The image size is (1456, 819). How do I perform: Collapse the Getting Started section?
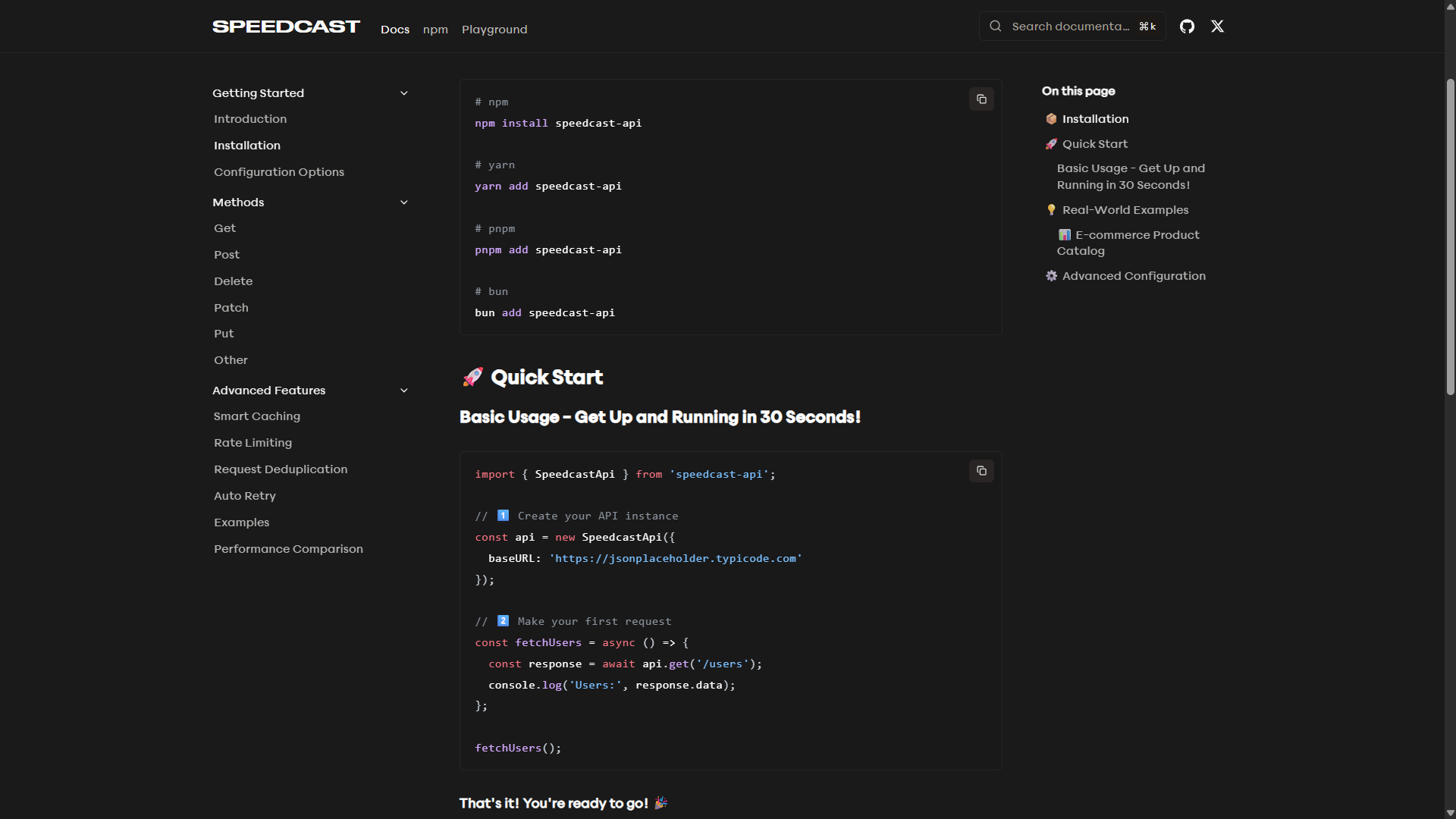click(x=404, y=93)
